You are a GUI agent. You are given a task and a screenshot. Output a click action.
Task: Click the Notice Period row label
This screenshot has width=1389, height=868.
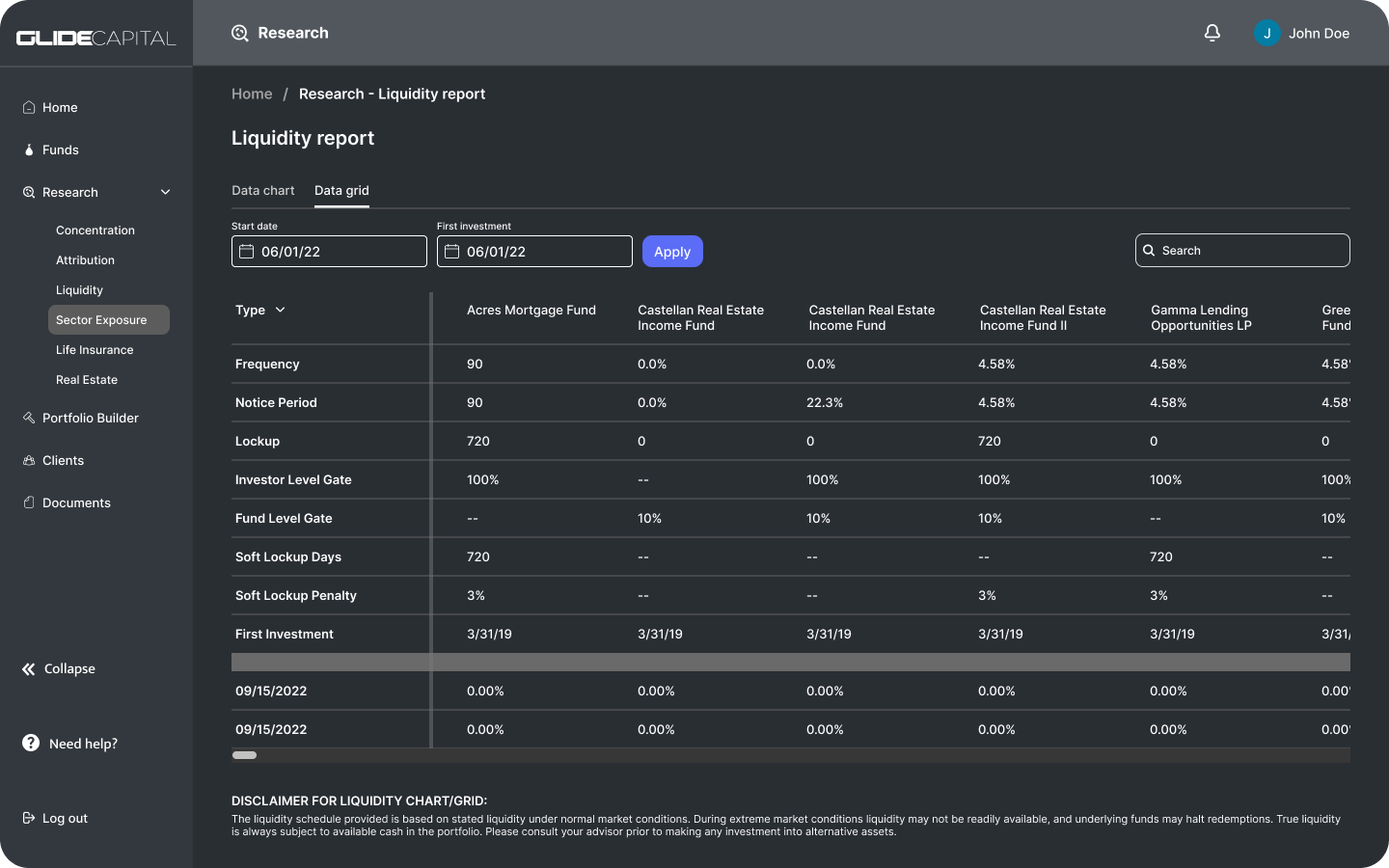pos(276,402)
